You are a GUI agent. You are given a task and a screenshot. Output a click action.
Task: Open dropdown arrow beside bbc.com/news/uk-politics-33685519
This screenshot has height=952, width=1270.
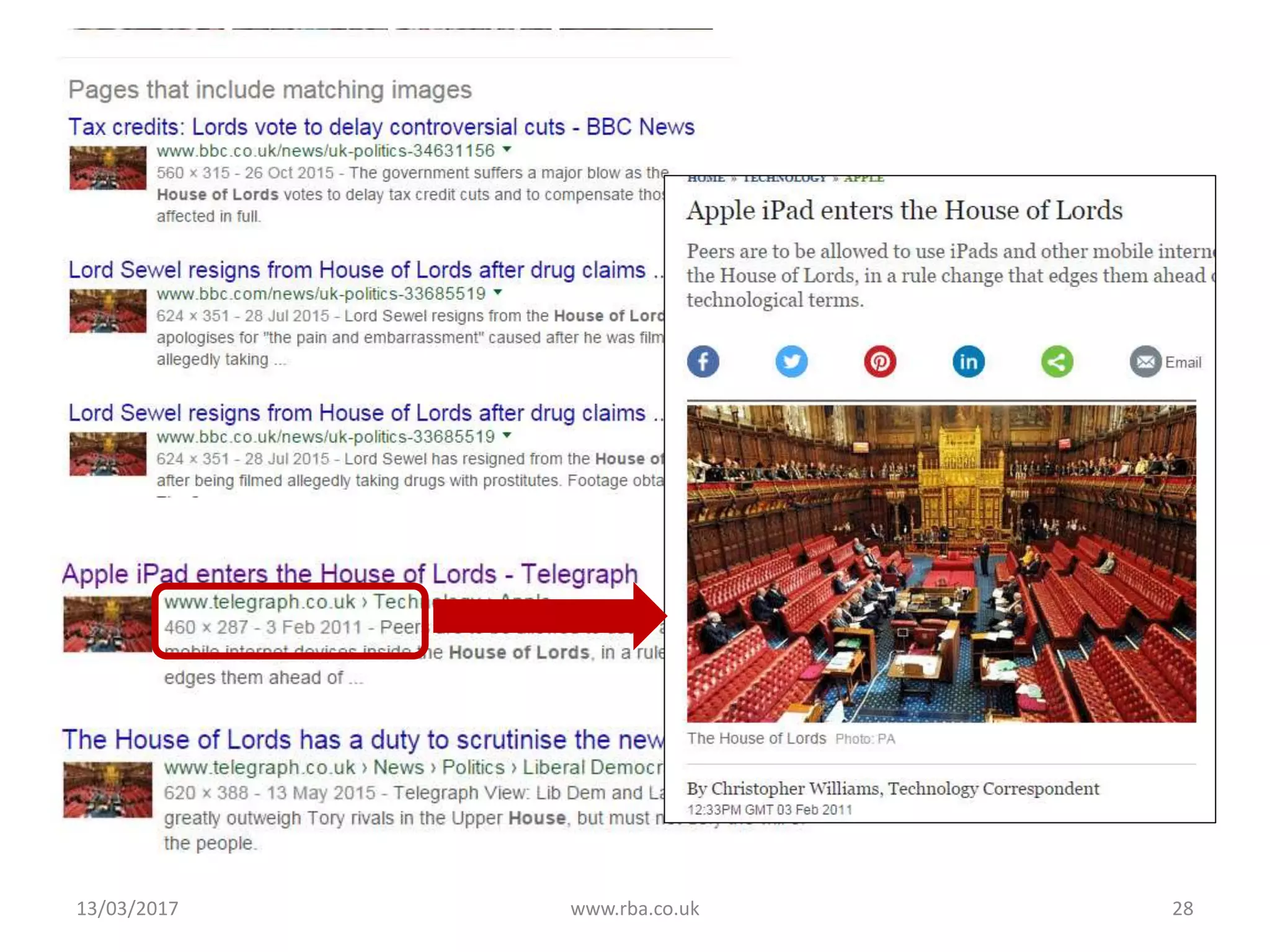(x=497, y=292)
